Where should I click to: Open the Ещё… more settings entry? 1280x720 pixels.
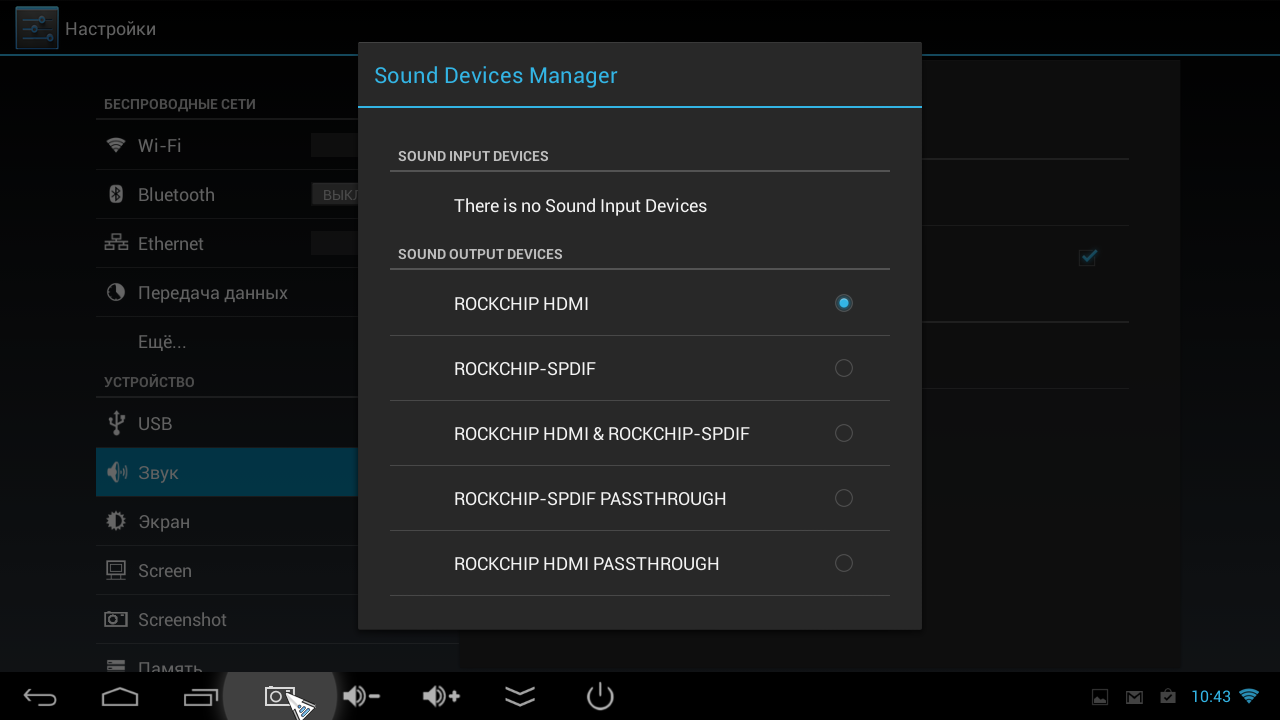tap(227, 341)
